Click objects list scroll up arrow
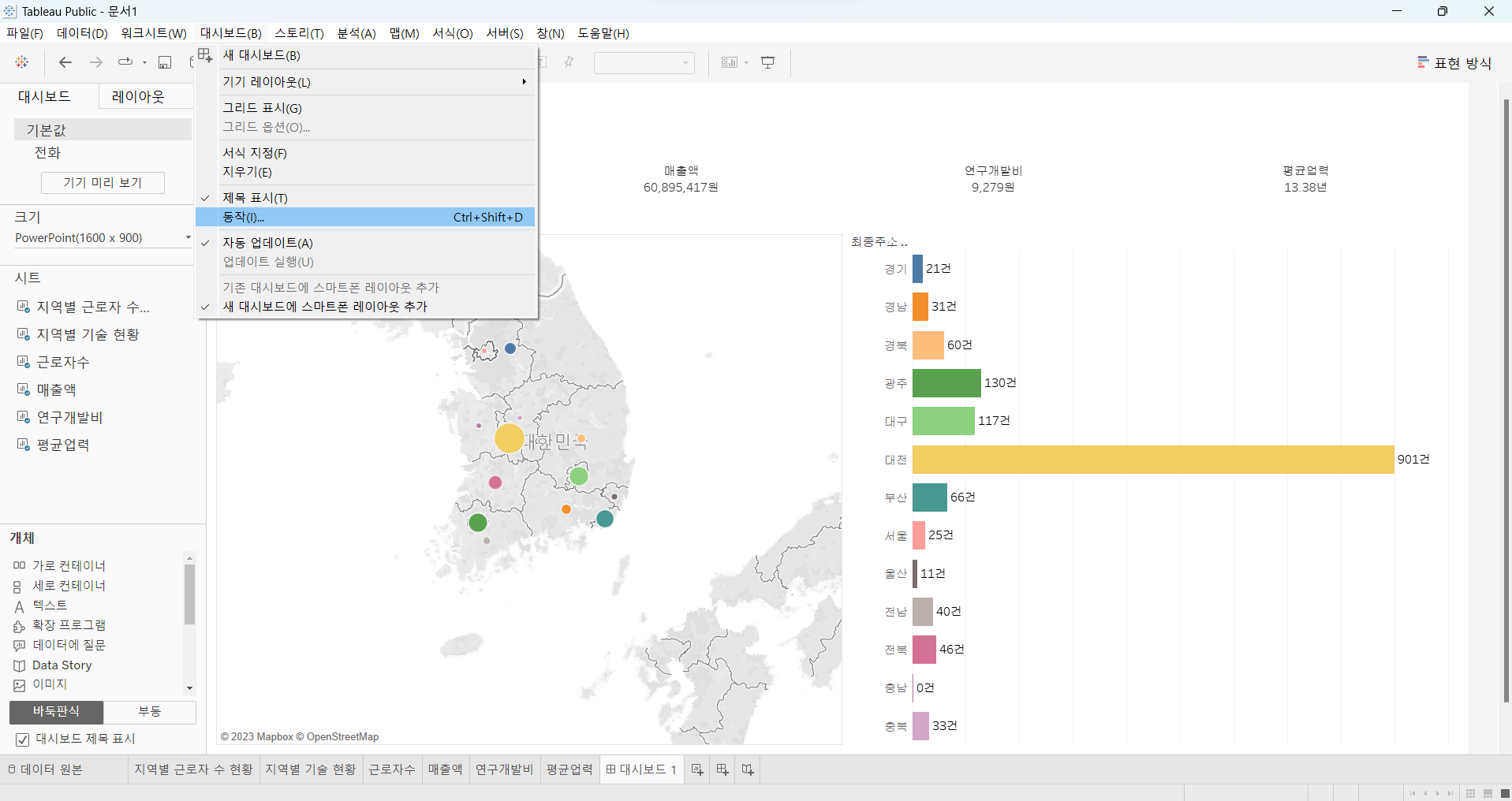Screen dimensions: 1512x801 click(189, 558)
